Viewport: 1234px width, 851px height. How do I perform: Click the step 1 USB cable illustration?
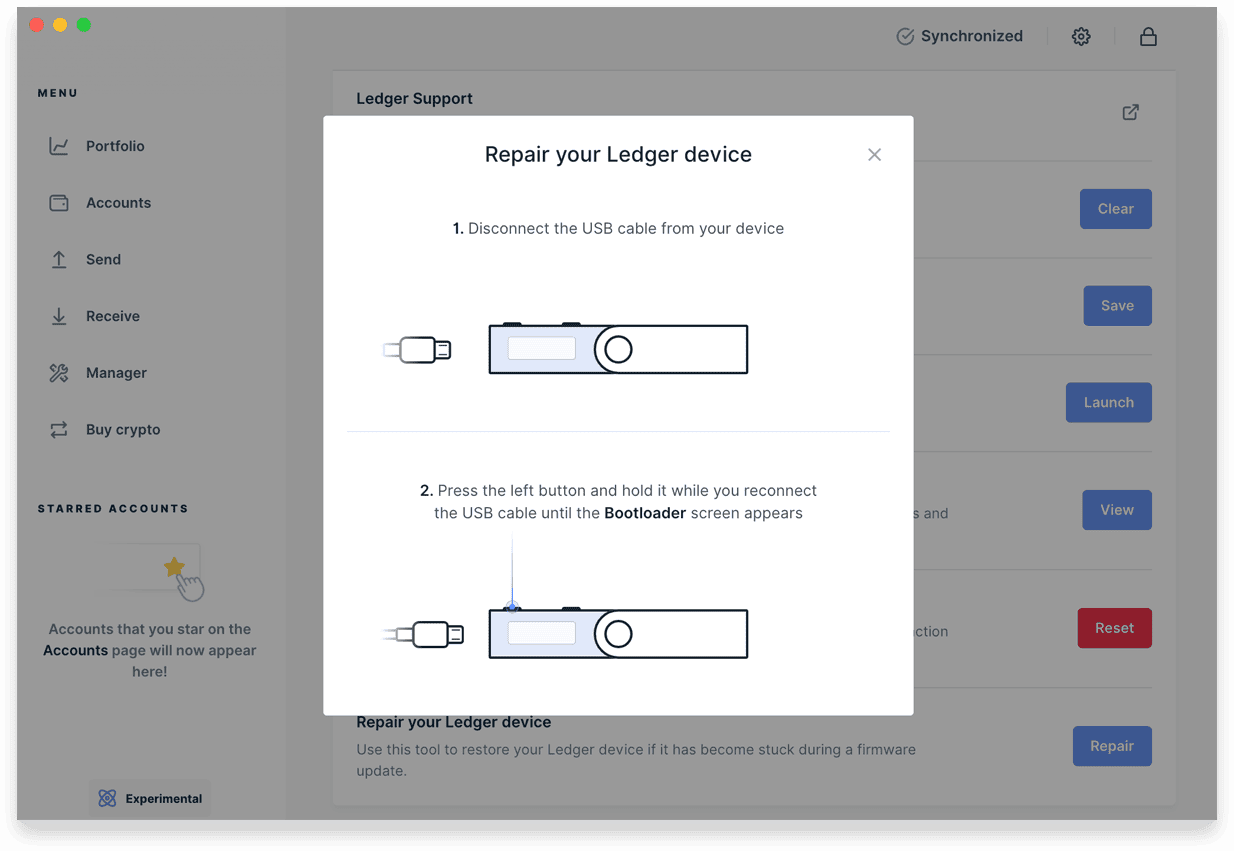tap(417, 350)
